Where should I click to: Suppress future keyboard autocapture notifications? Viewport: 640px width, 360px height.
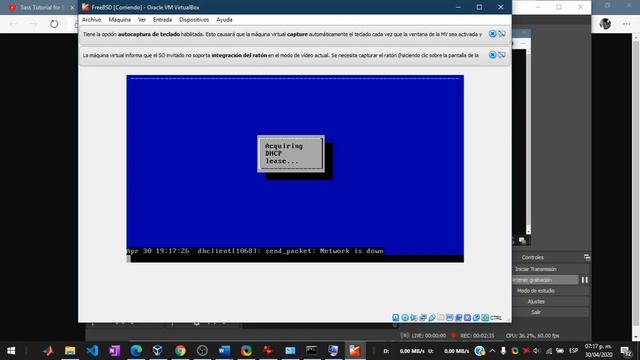tap(502, 34)
